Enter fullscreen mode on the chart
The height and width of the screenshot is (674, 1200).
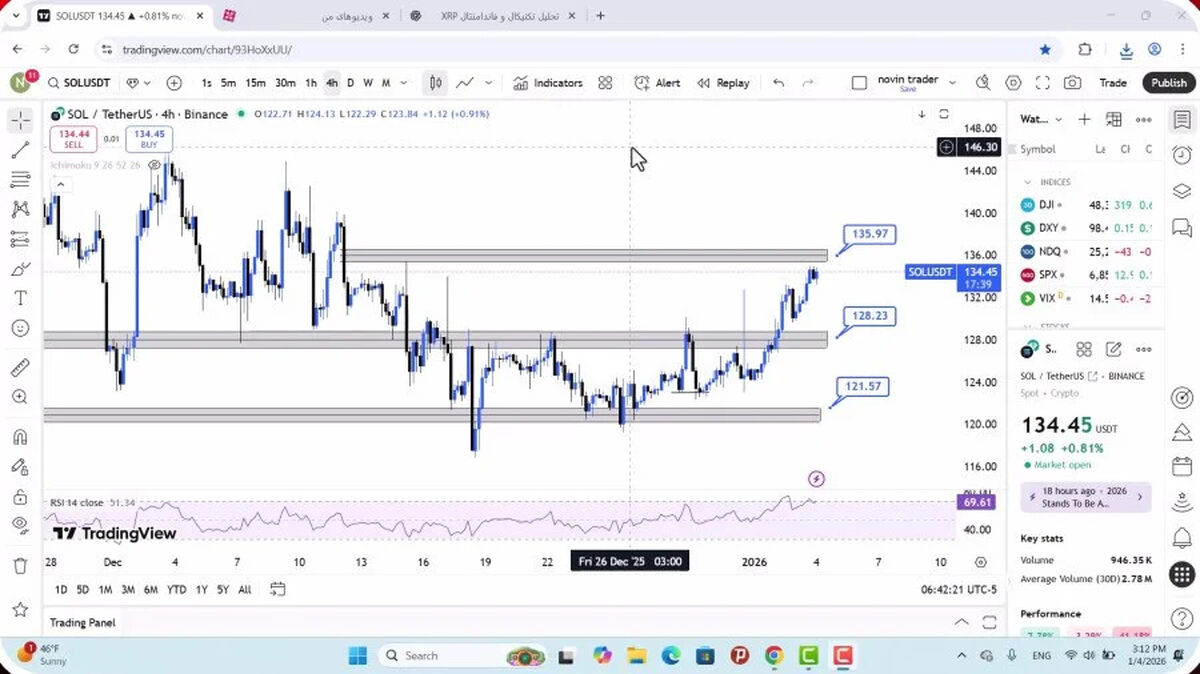pyautogui.click(x=1042, y=83)
